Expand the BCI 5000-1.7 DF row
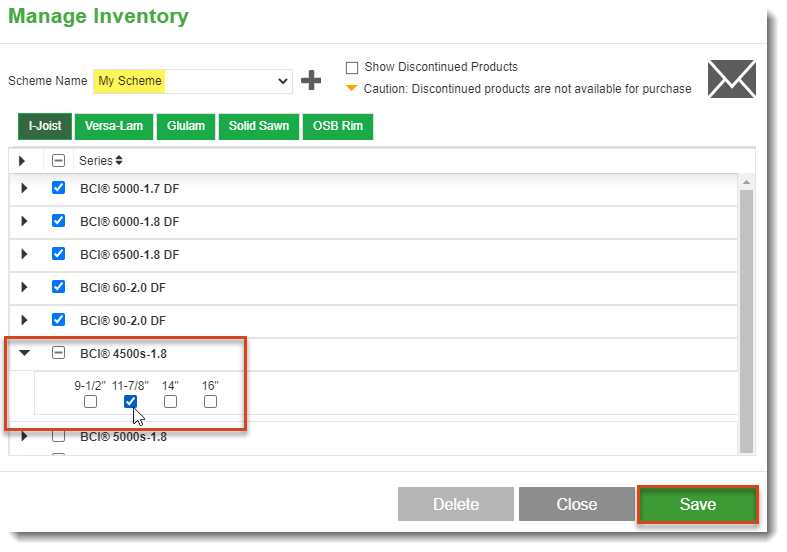This screenshot has height=552, width=787. coord(24,188)
